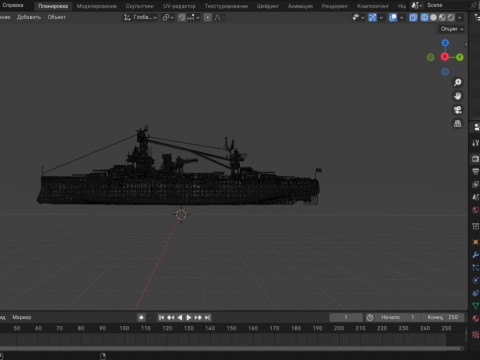
Task: Open the Object properties tab
Action: click(x=476, y=242)
